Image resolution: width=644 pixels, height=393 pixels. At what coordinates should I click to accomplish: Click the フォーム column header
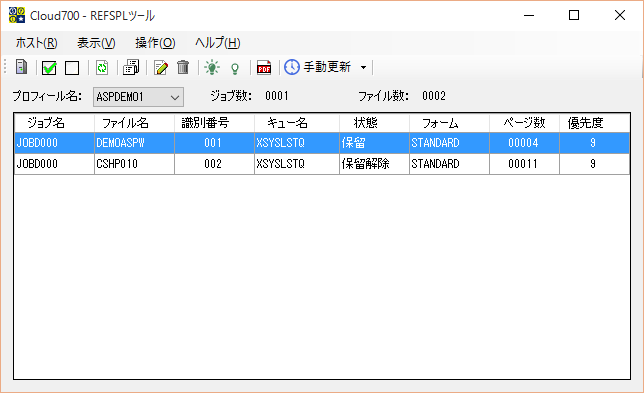449,123
